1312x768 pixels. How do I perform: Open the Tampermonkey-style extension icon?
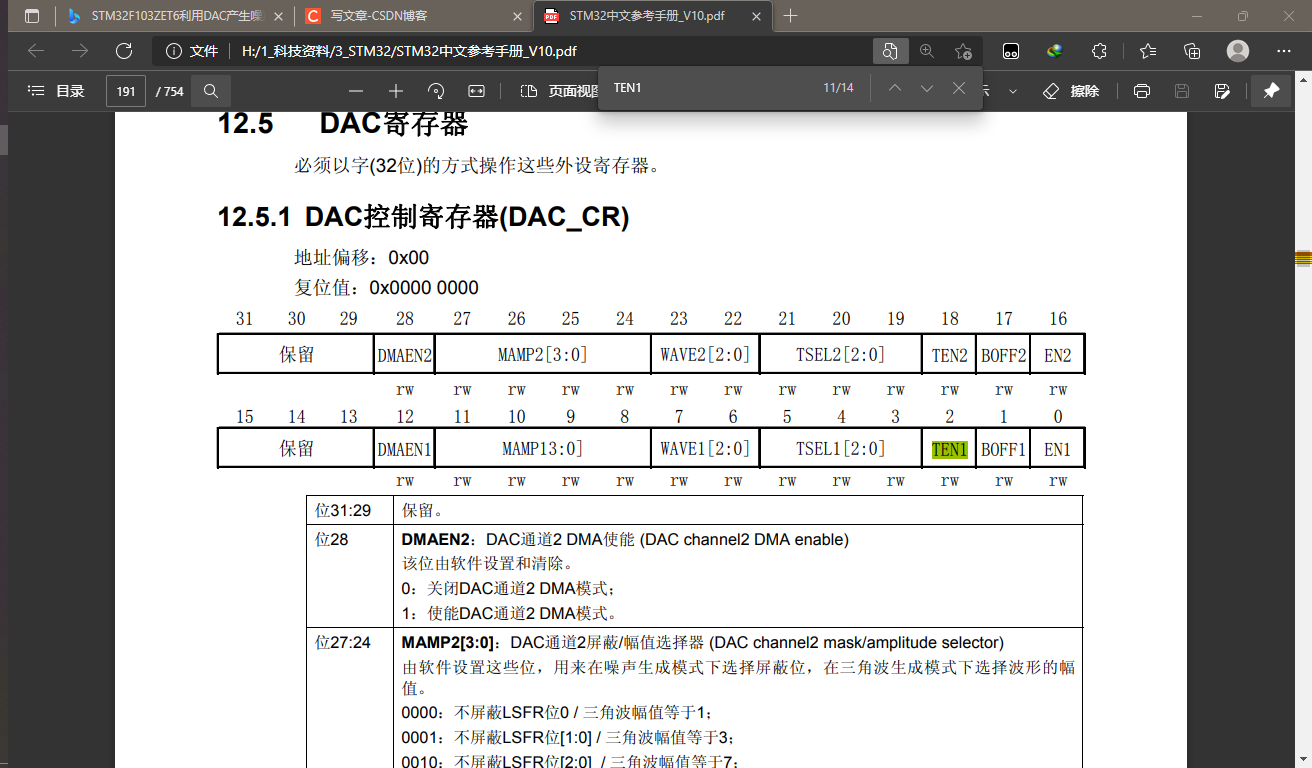coord(1011,51)
